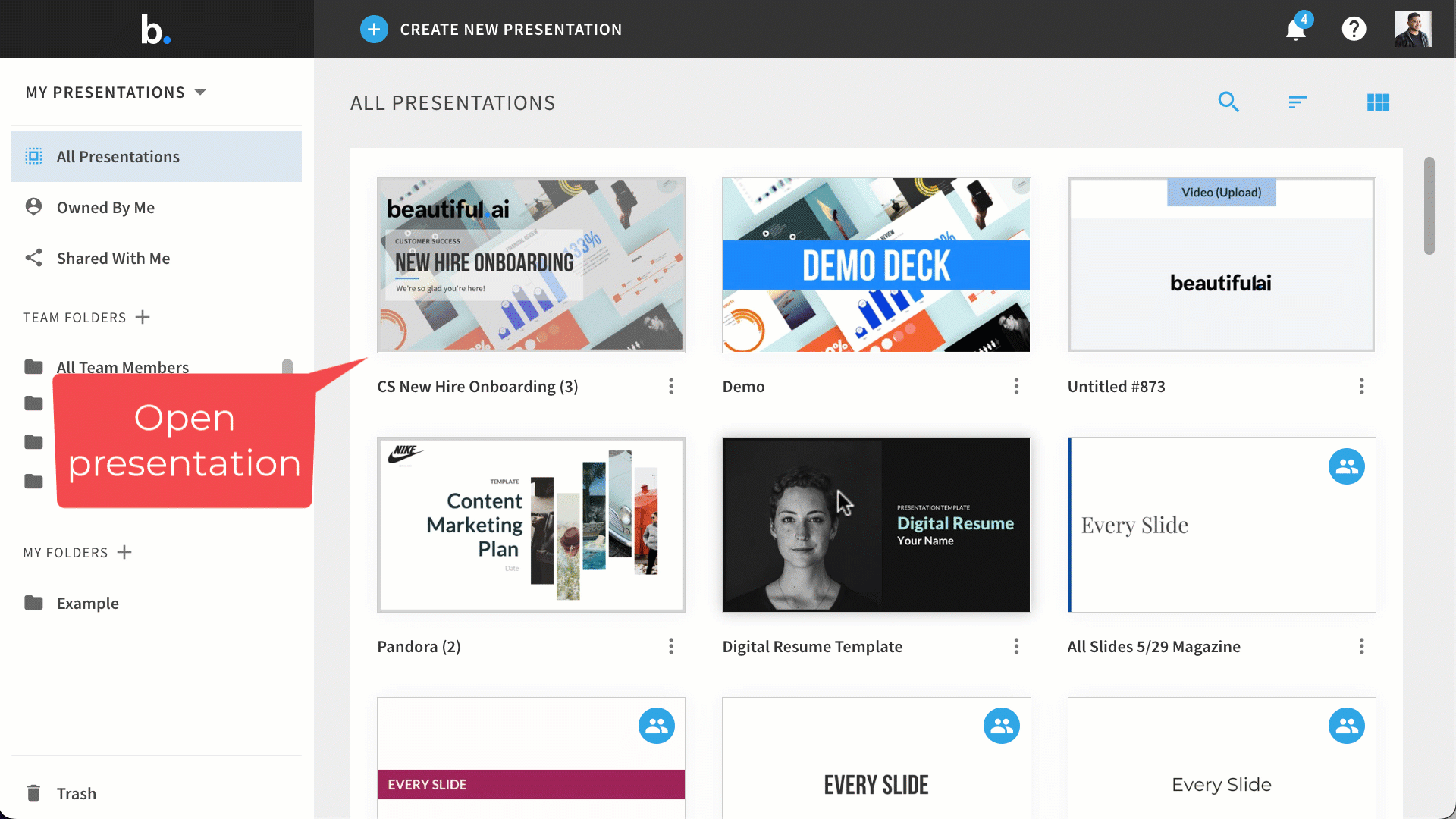Open the sort presentations icon
Screen dimensions: 1456x819
coord(1298,102)
